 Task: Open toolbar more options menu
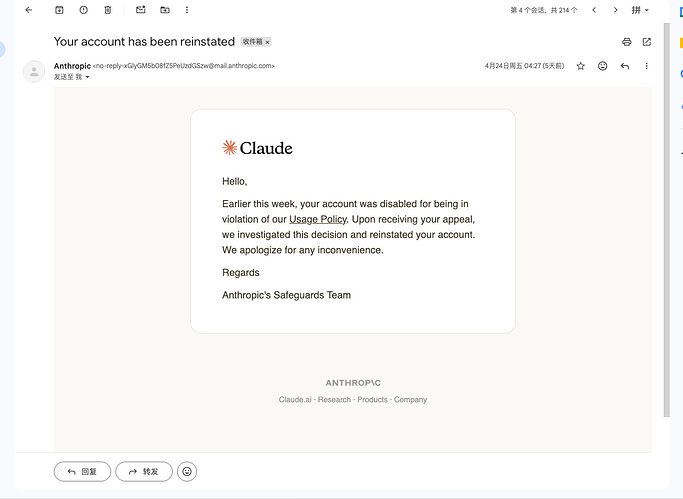(x=187, y=10)
